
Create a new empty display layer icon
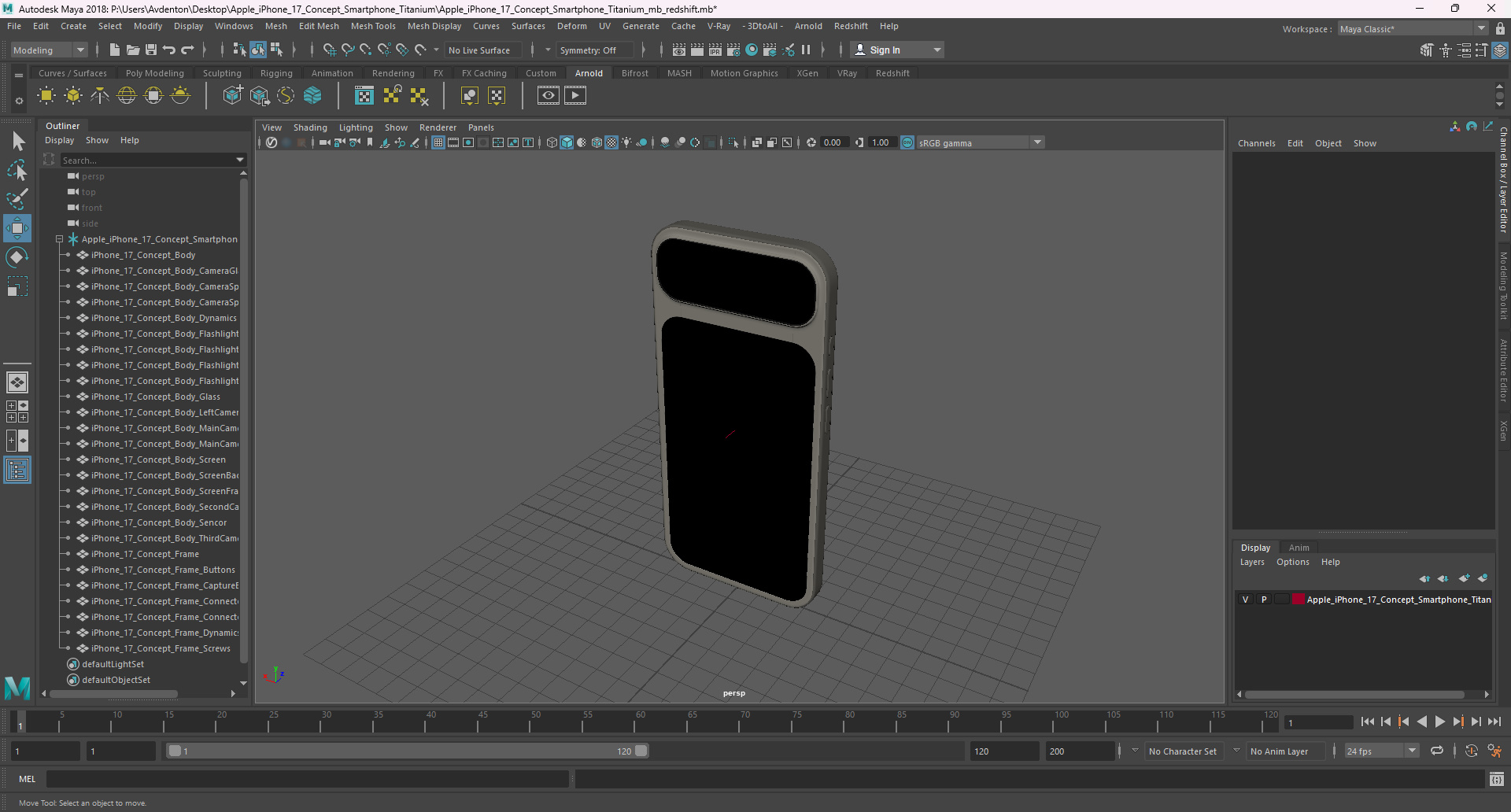[1464, 578]
